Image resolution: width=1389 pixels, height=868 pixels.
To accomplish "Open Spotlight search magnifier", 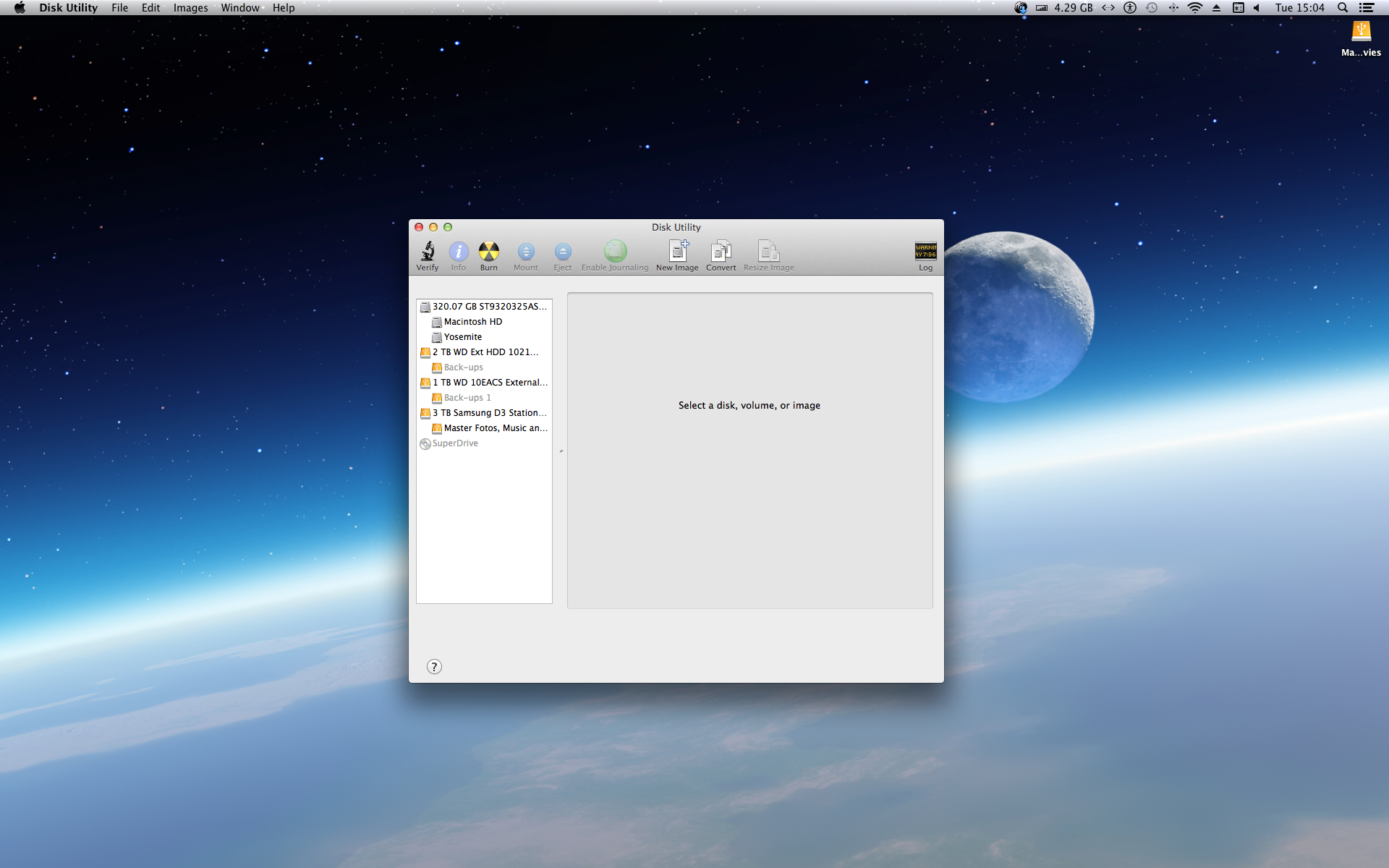I will (1343, 8).
